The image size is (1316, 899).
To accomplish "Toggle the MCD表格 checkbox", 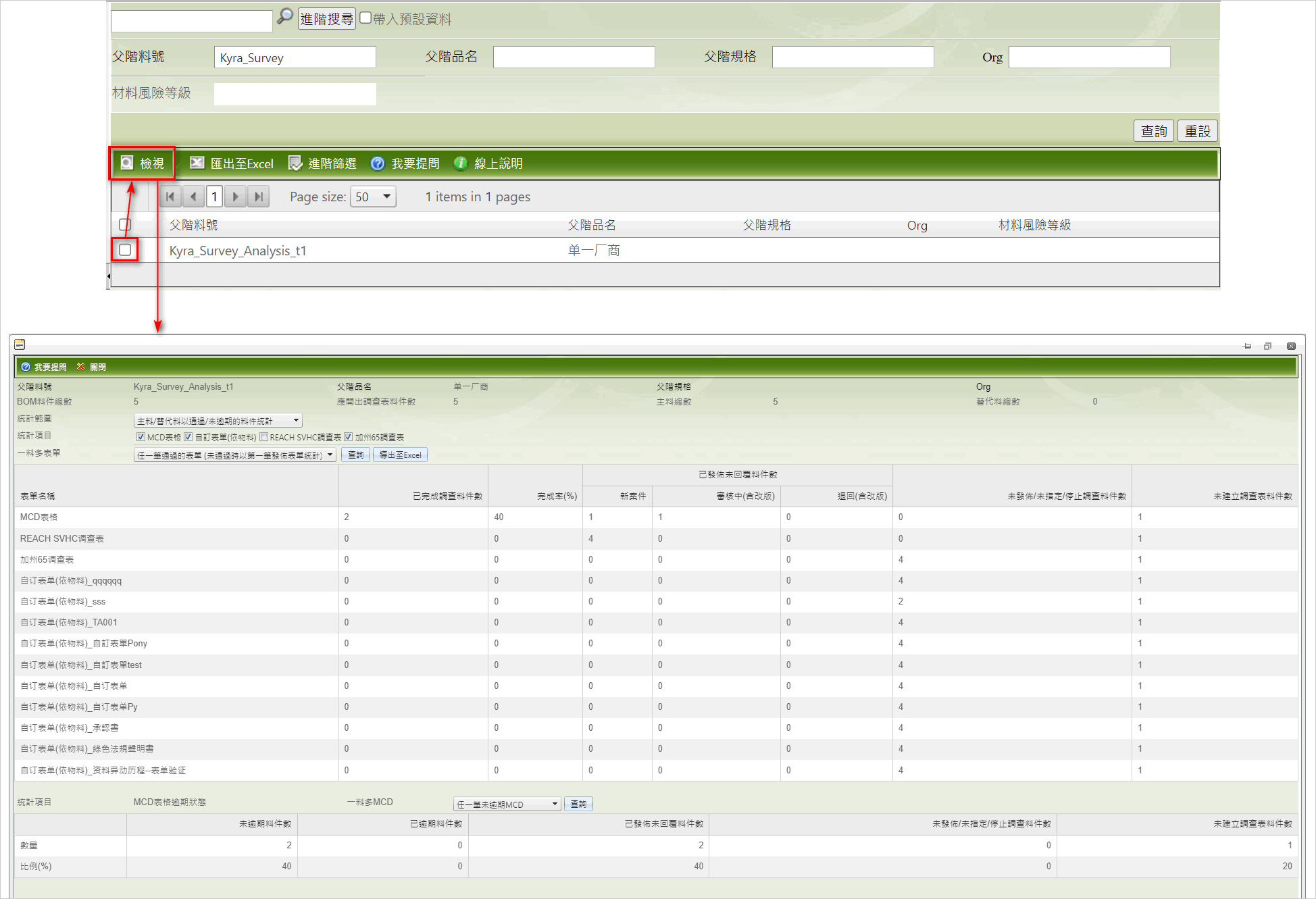I will (141, 437).
